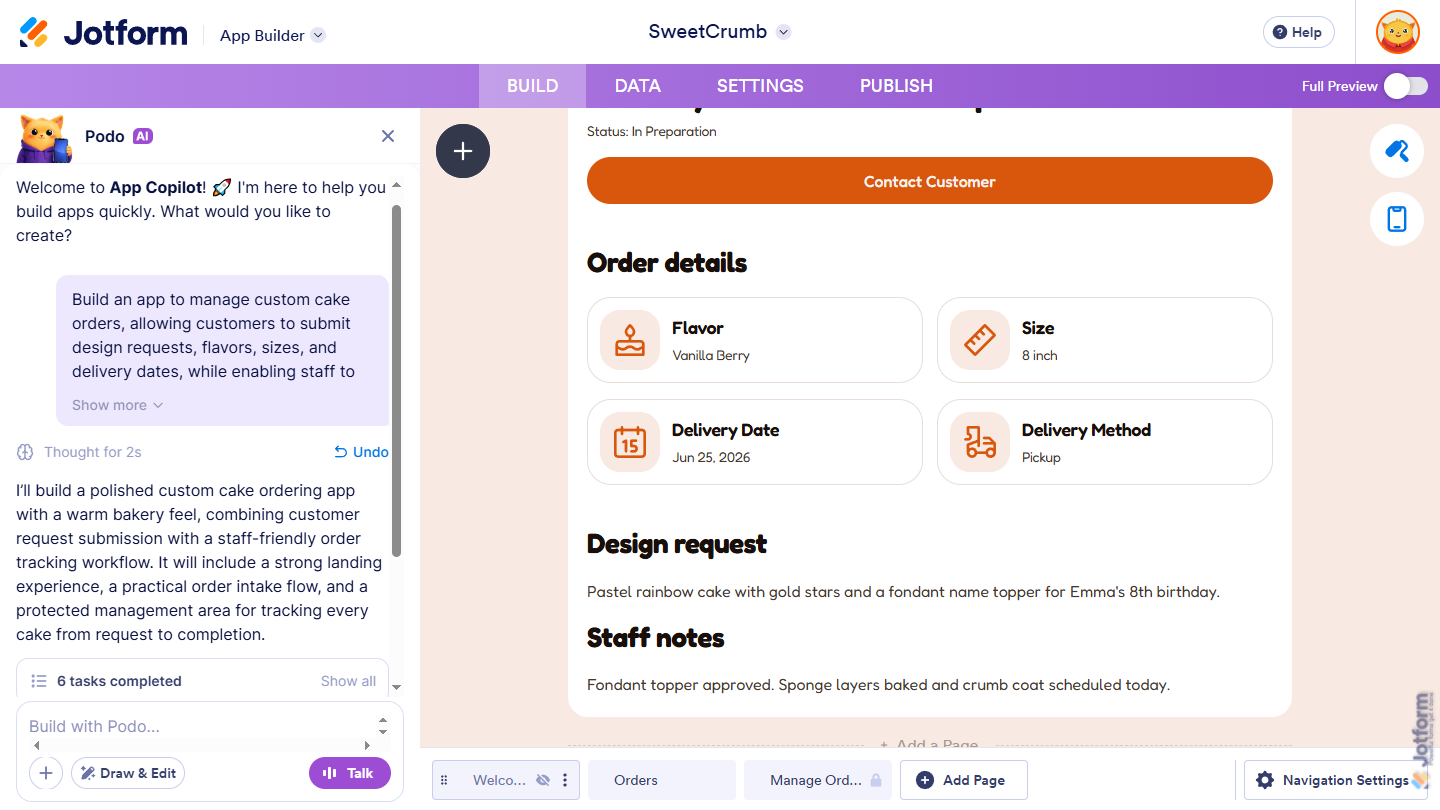The height and width of the screenshot is (810, 1440).
Task: Show all completed tasks
Action: point(348,681)
